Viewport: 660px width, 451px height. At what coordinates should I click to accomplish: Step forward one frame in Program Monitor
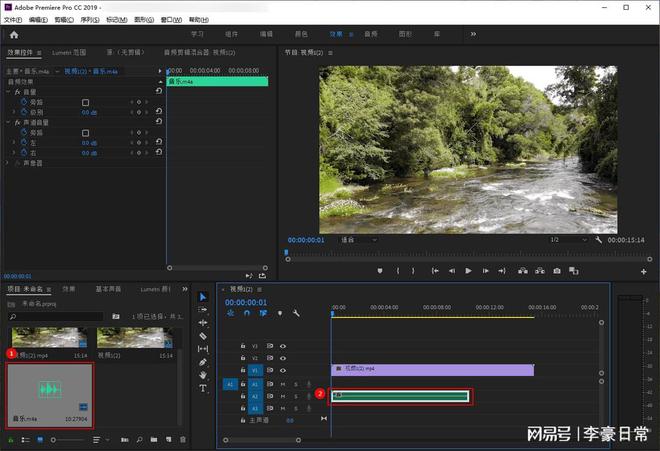coord(485,271)
